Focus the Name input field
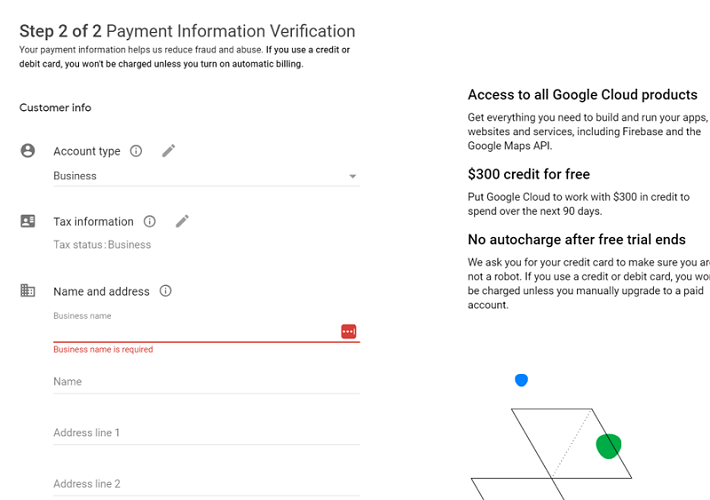The height and width of the screenshot is (500, 710). pyautogui.click(x=205, y=382)
